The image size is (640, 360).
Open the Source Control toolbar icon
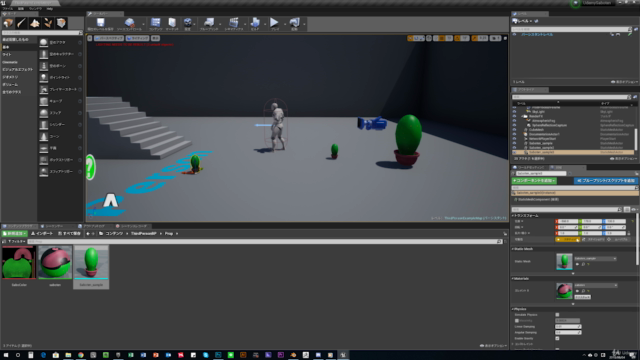129,22
